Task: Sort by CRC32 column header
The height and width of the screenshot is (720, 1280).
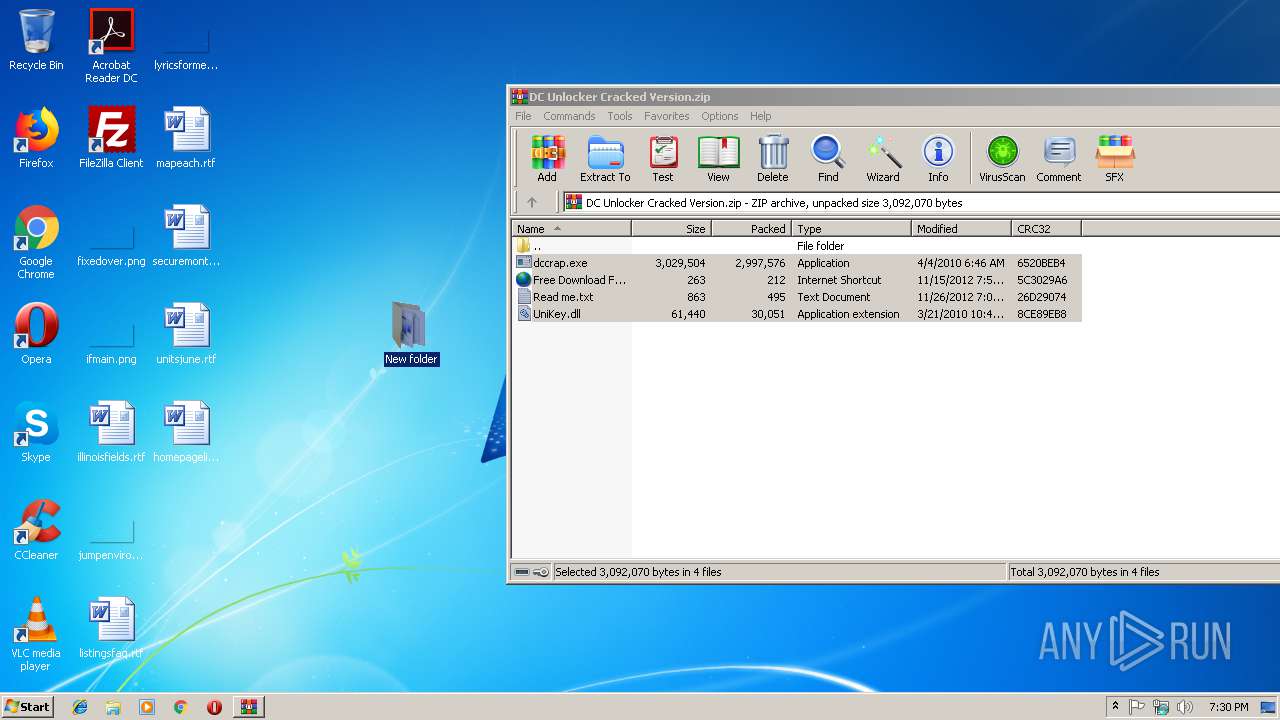Action: coord(1046,228)
